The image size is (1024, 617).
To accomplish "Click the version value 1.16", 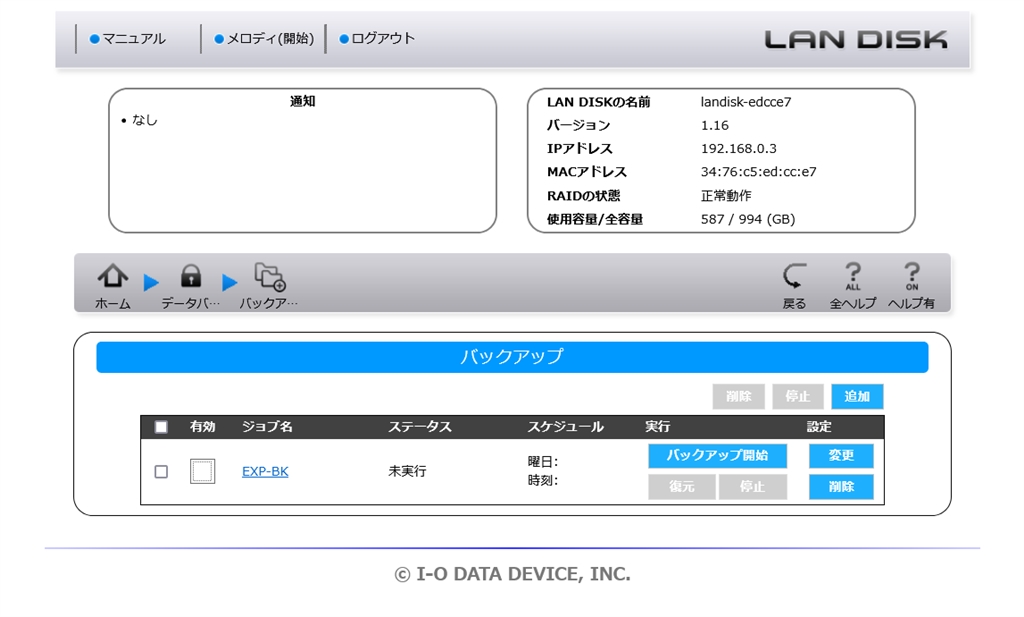I will [714, 125].
